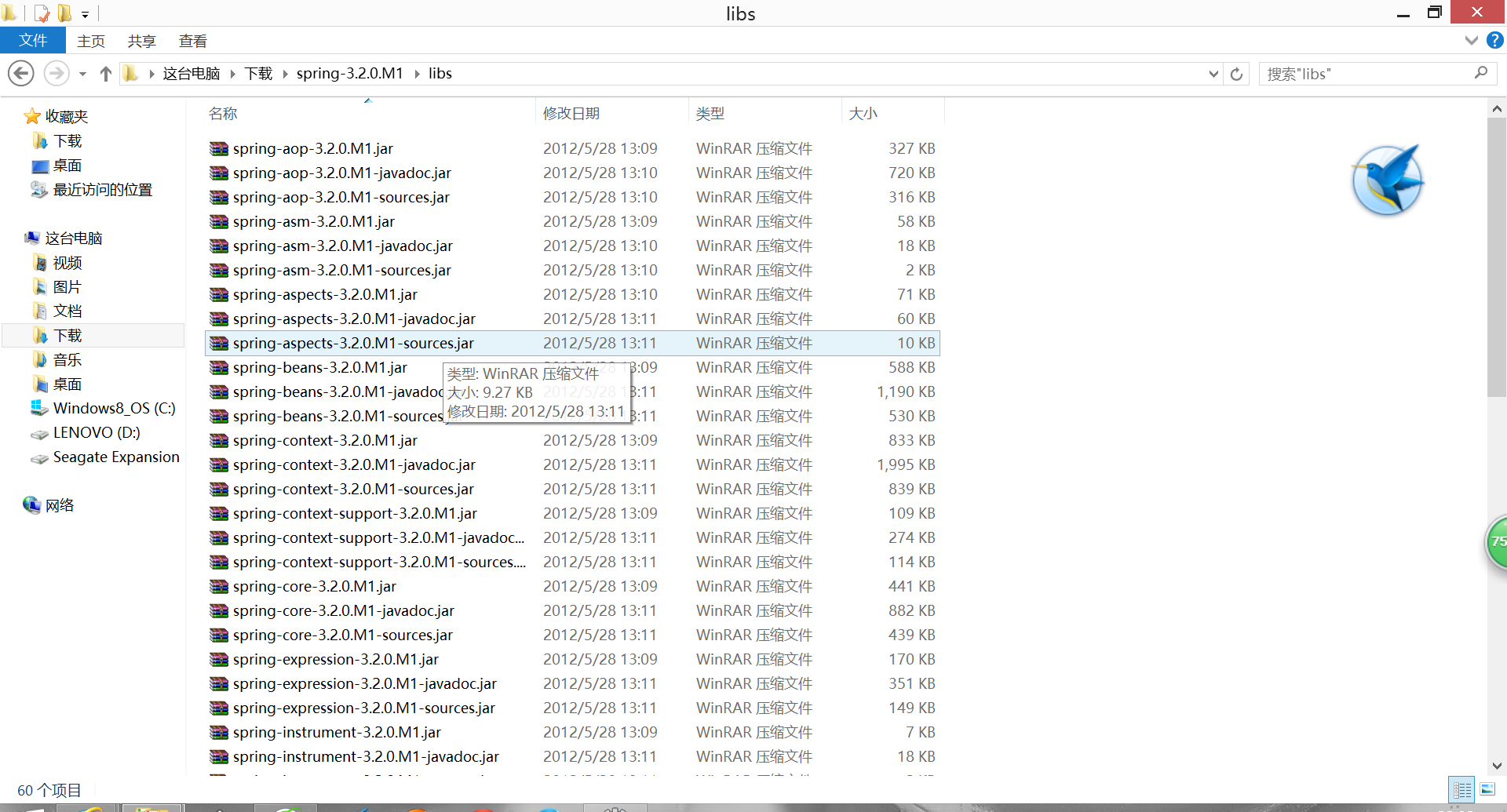
Task: Select 收藏夹 in the navigation pane
Action: tap(67, 117)
